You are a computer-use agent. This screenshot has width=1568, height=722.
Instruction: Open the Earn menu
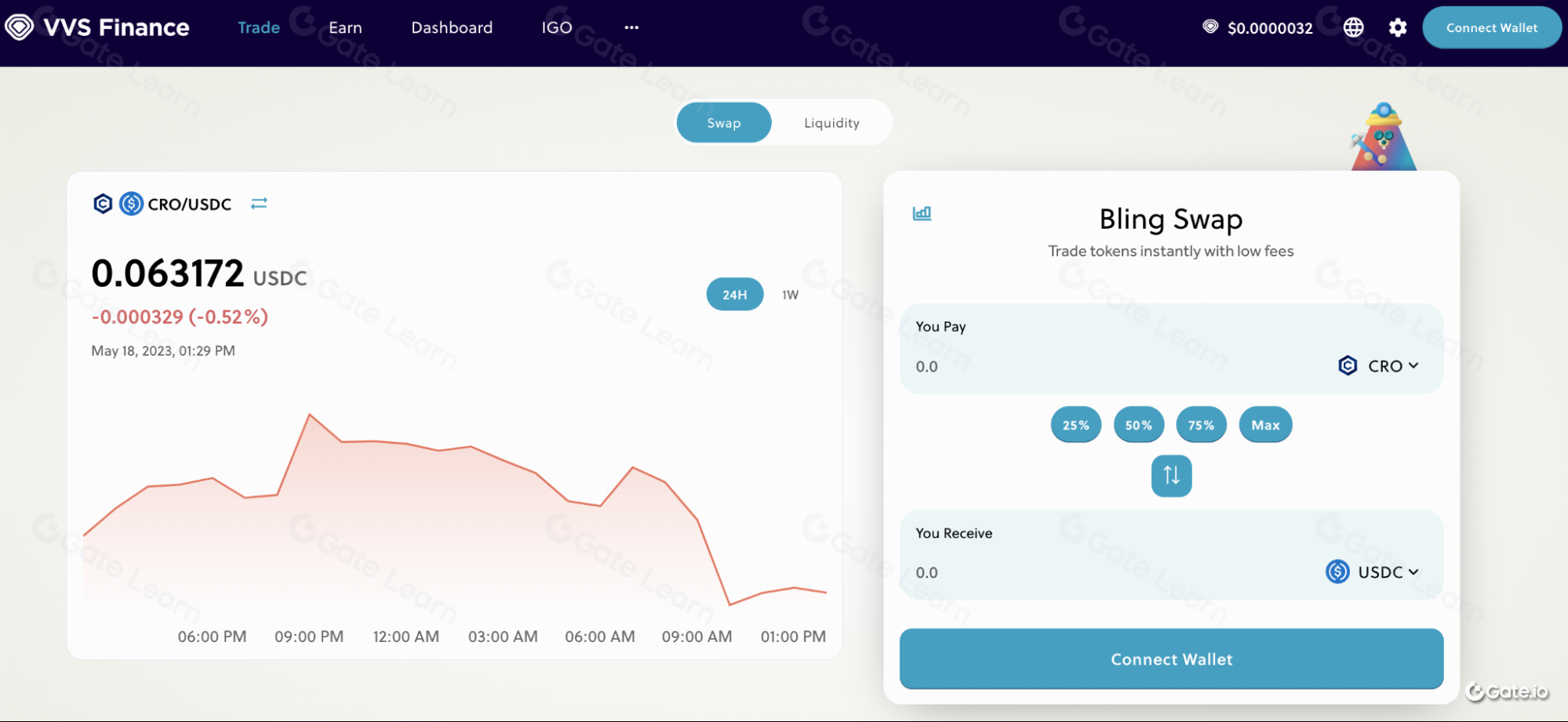tap(345, 27)
